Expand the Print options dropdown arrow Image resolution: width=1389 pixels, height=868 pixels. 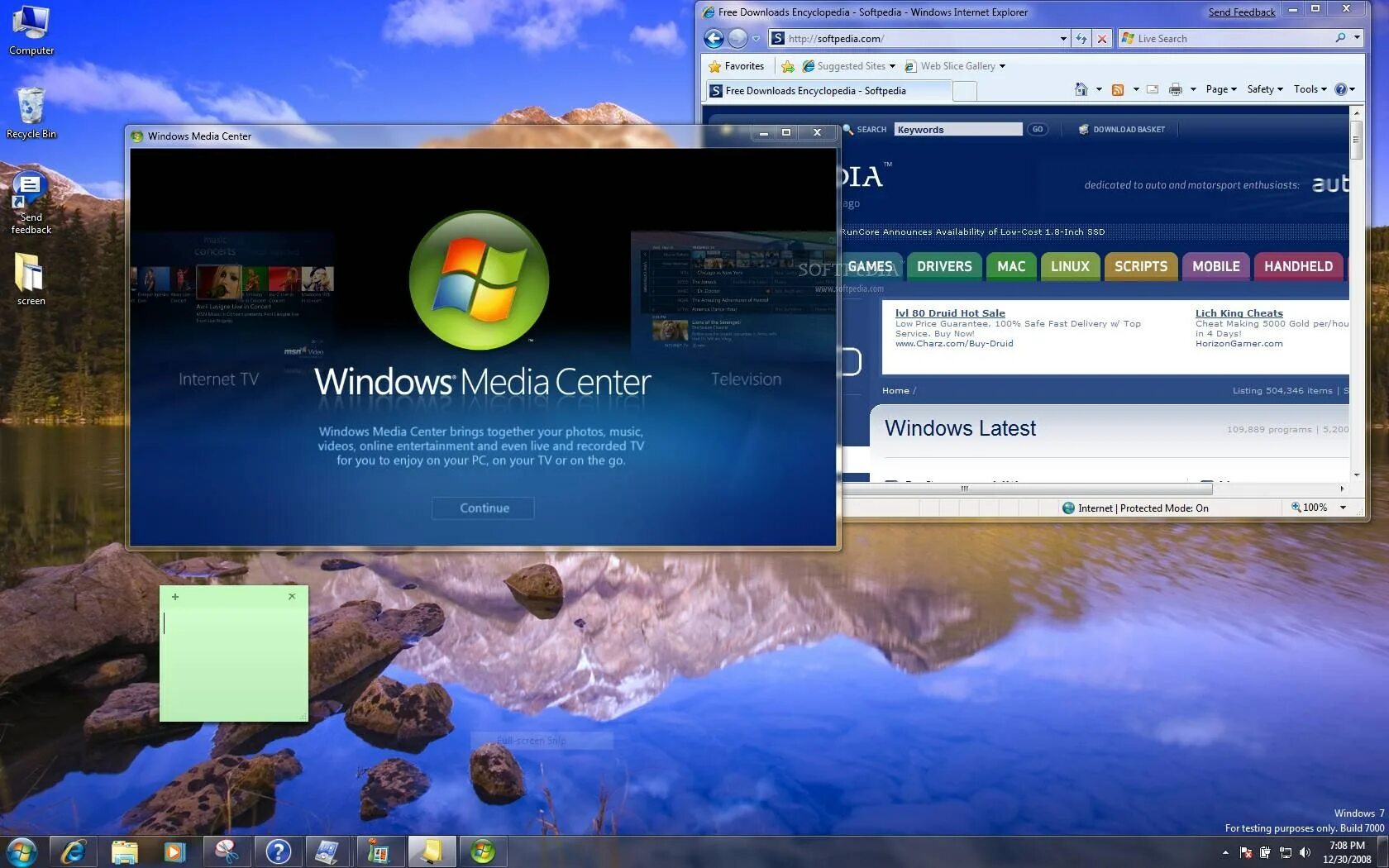pyautogui.click(x=1193, y=89)
